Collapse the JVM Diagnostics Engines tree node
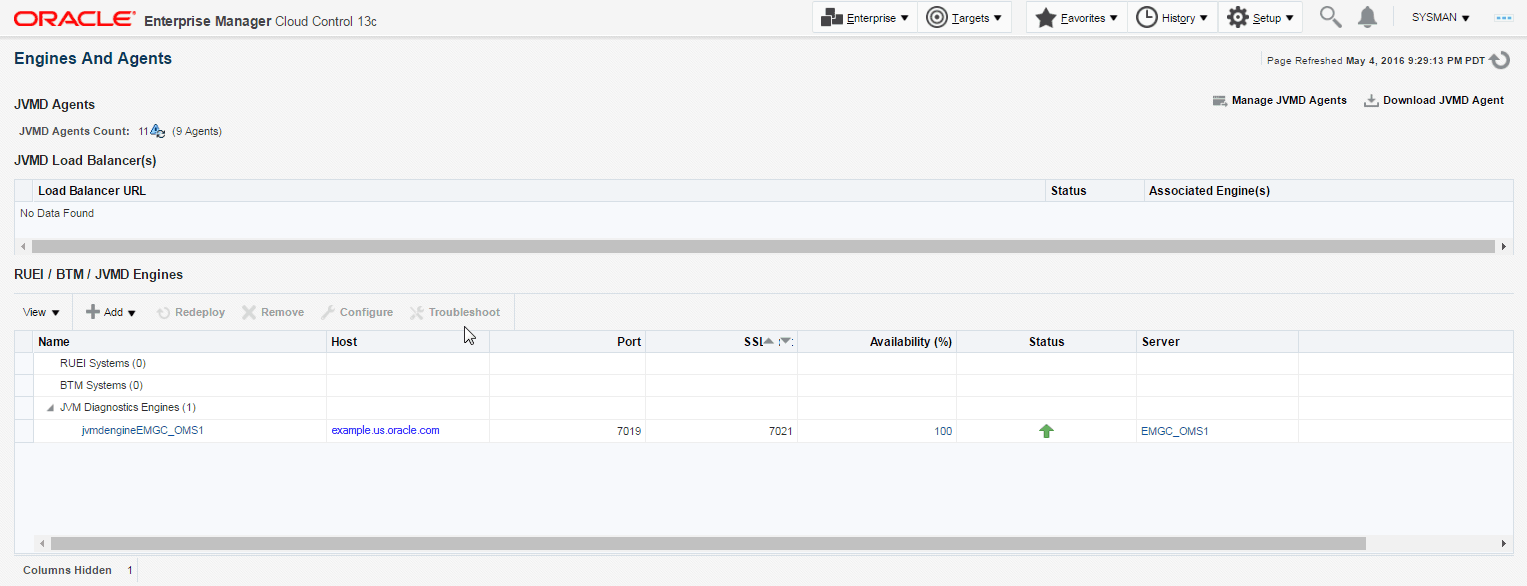The image size is (1527, 586). (x=50, y=408)
